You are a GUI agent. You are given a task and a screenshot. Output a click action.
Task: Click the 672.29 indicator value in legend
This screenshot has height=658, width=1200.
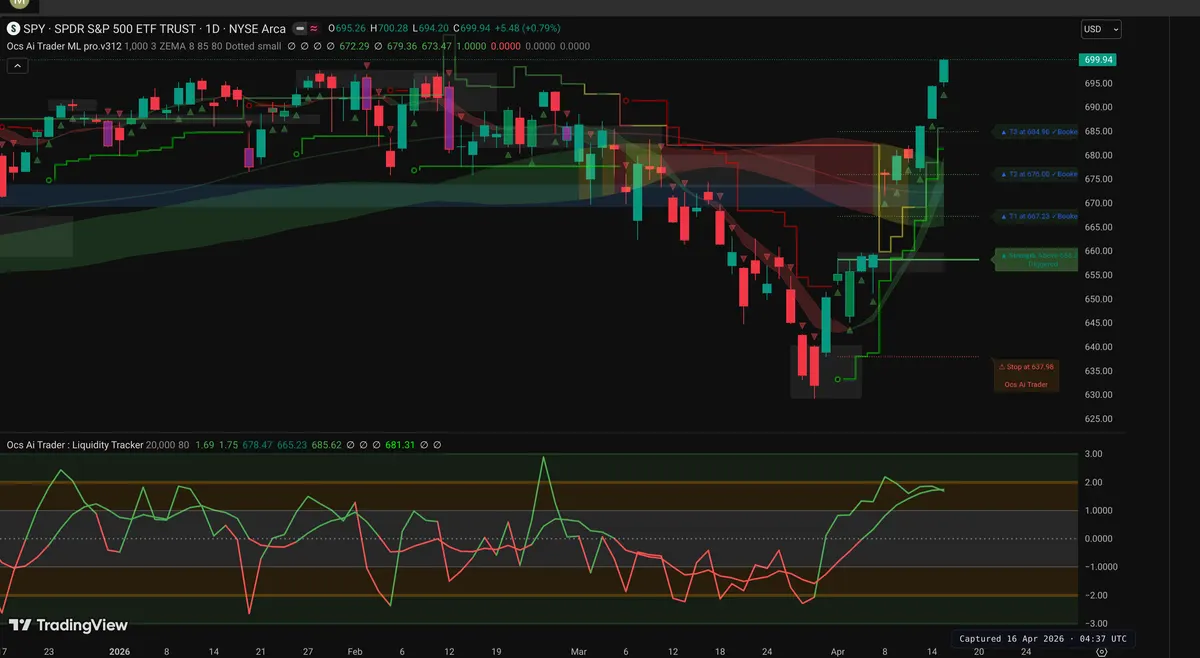(x=355, y=46)
